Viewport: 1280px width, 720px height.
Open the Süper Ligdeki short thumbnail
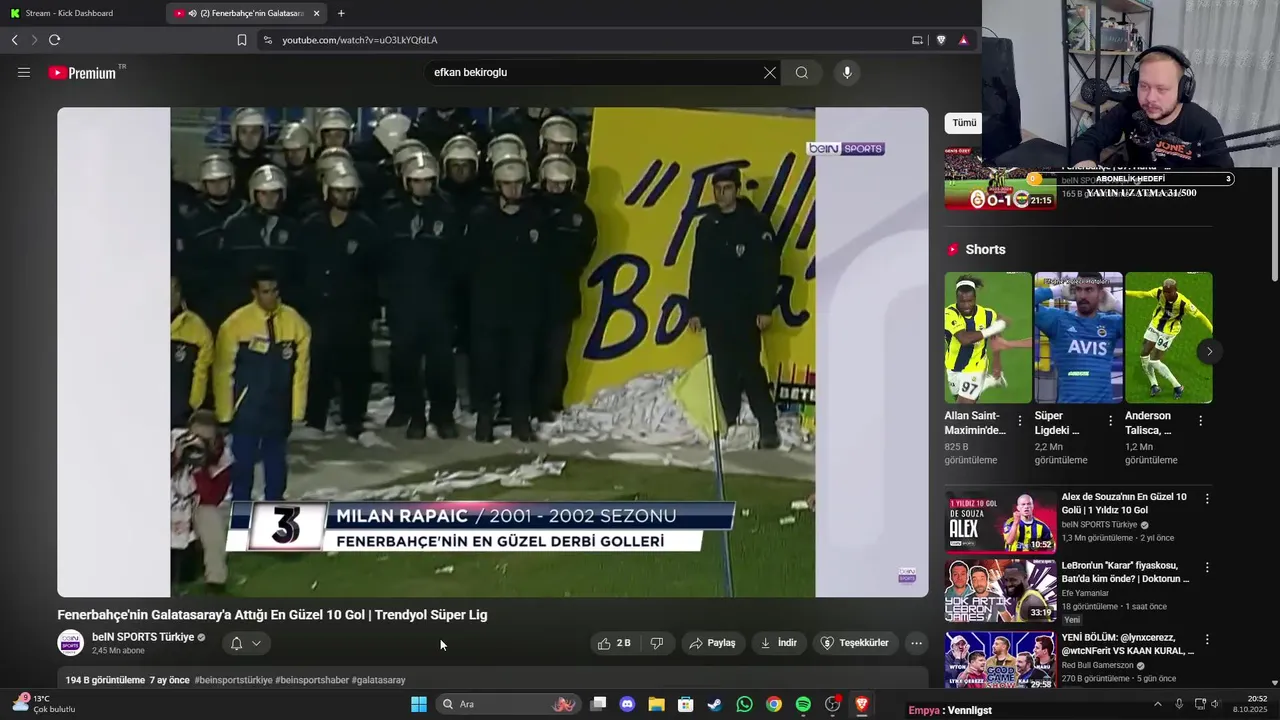1078,338
